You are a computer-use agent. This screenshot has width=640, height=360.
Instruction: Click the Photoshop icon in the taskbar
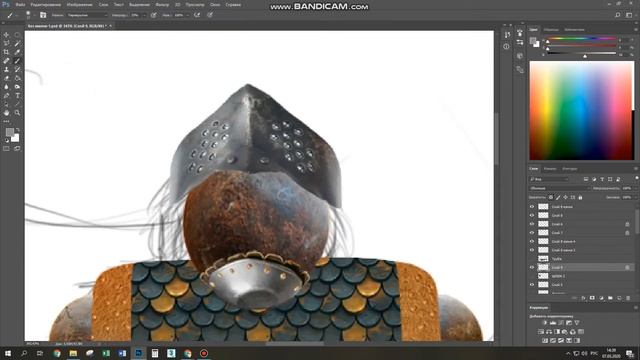coord(138,353)
